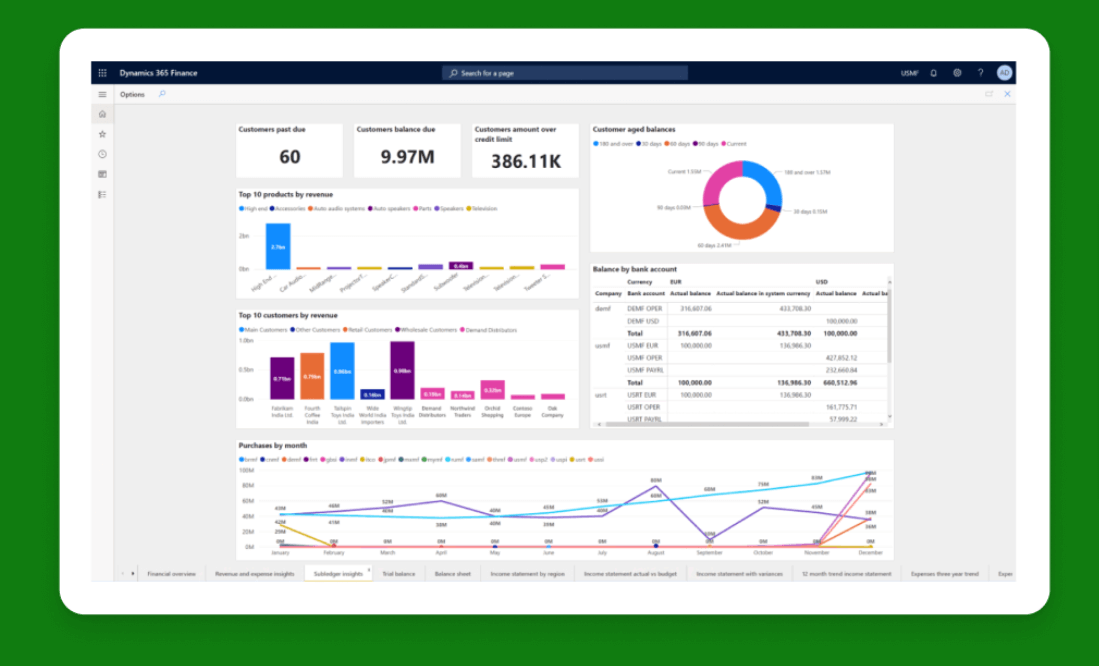Switch to the Trial balance tab
The height and width of the screenshot is (666, 1099).
400,573
